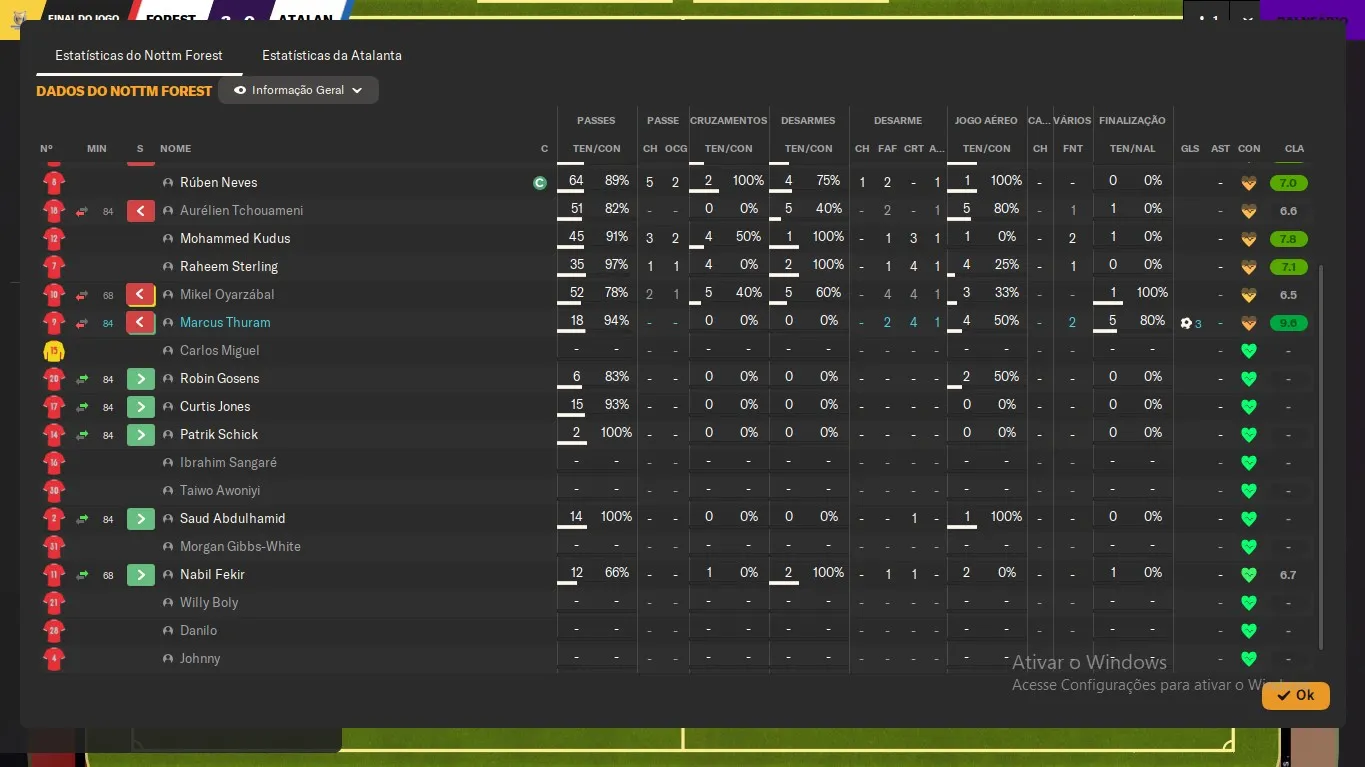Open Raheem Sterling player profile
This screenshot has width=1365, height=767.
click(229, 267)
